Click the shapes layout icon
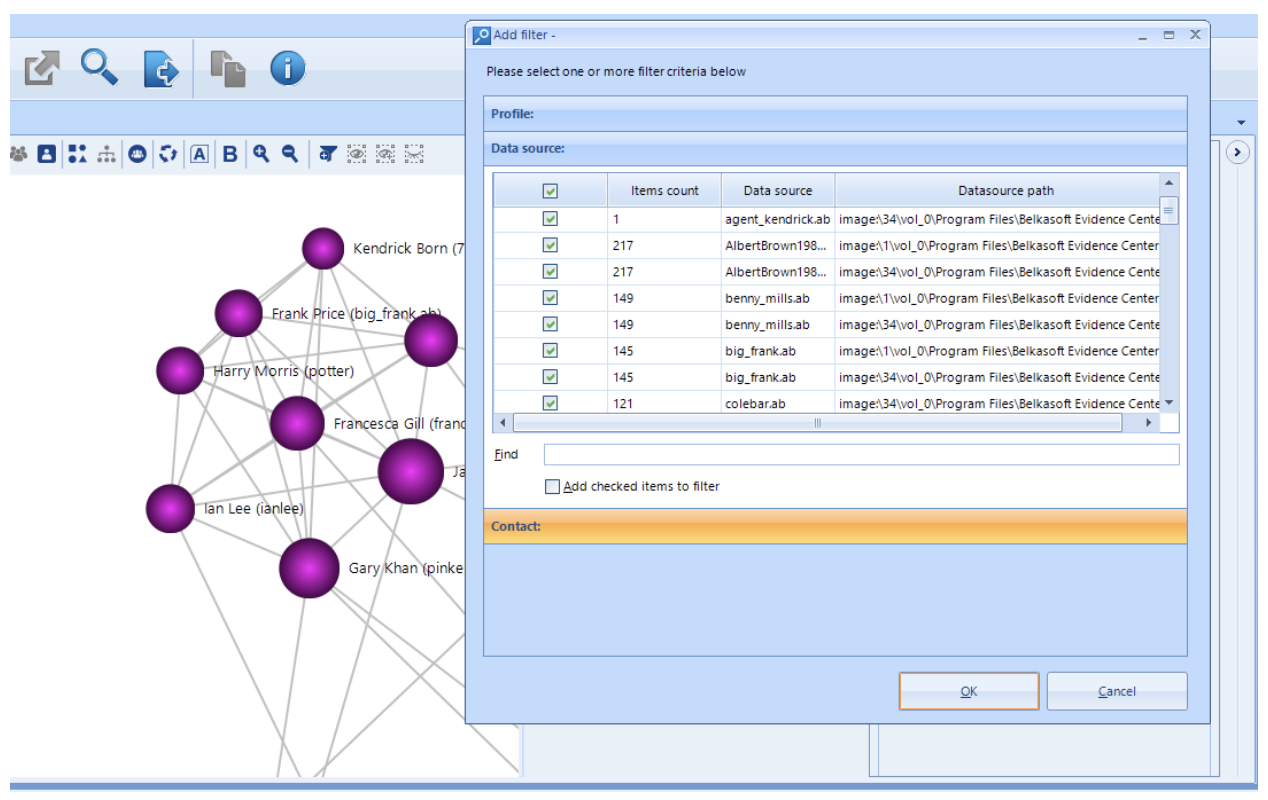This screenshot has height=800, width=1268. (x=77, y=154)
